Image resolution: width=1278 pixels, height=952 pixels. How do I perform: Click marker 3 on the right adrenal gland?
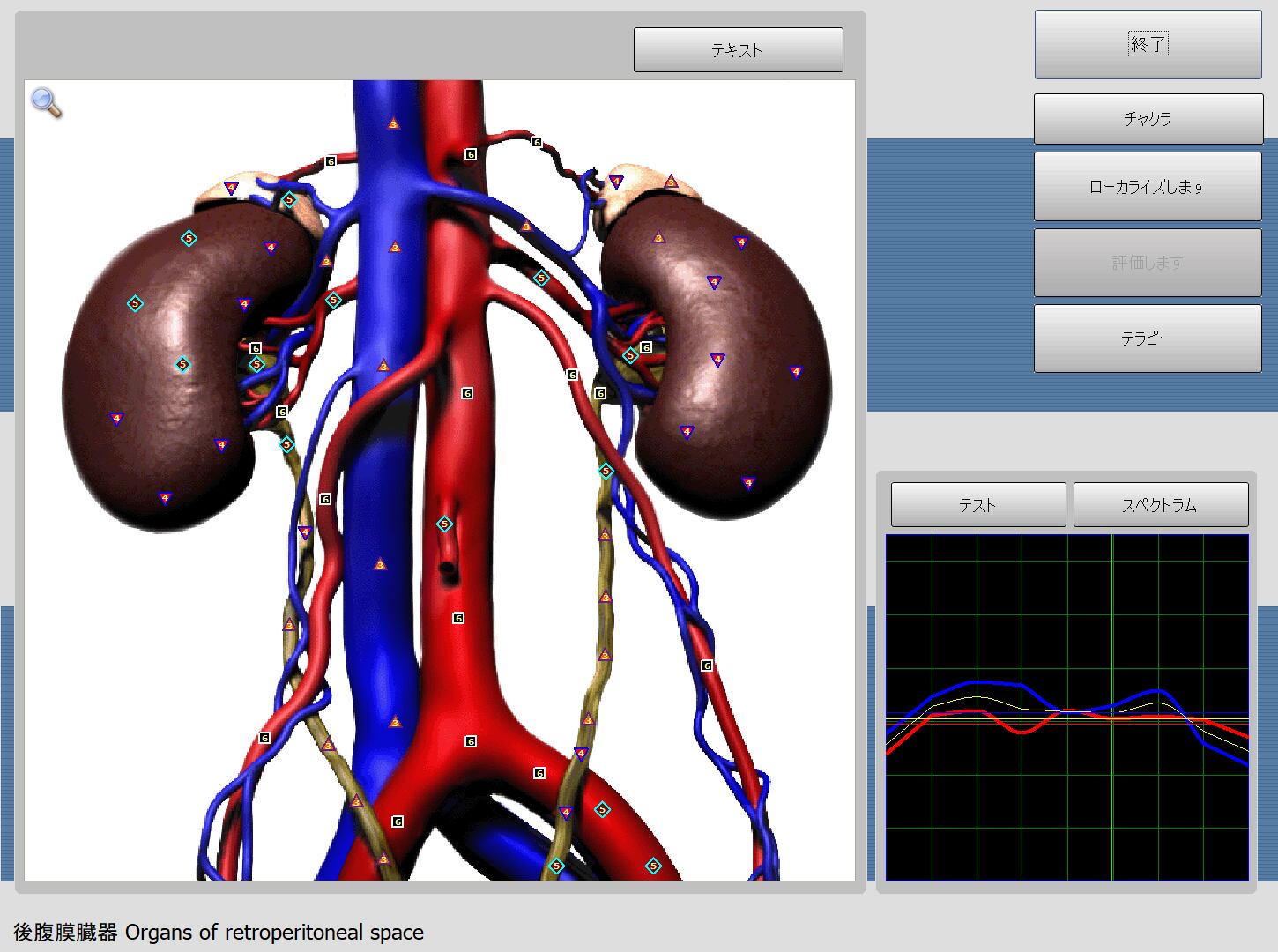pyautogui.click(x=671, y=182)
